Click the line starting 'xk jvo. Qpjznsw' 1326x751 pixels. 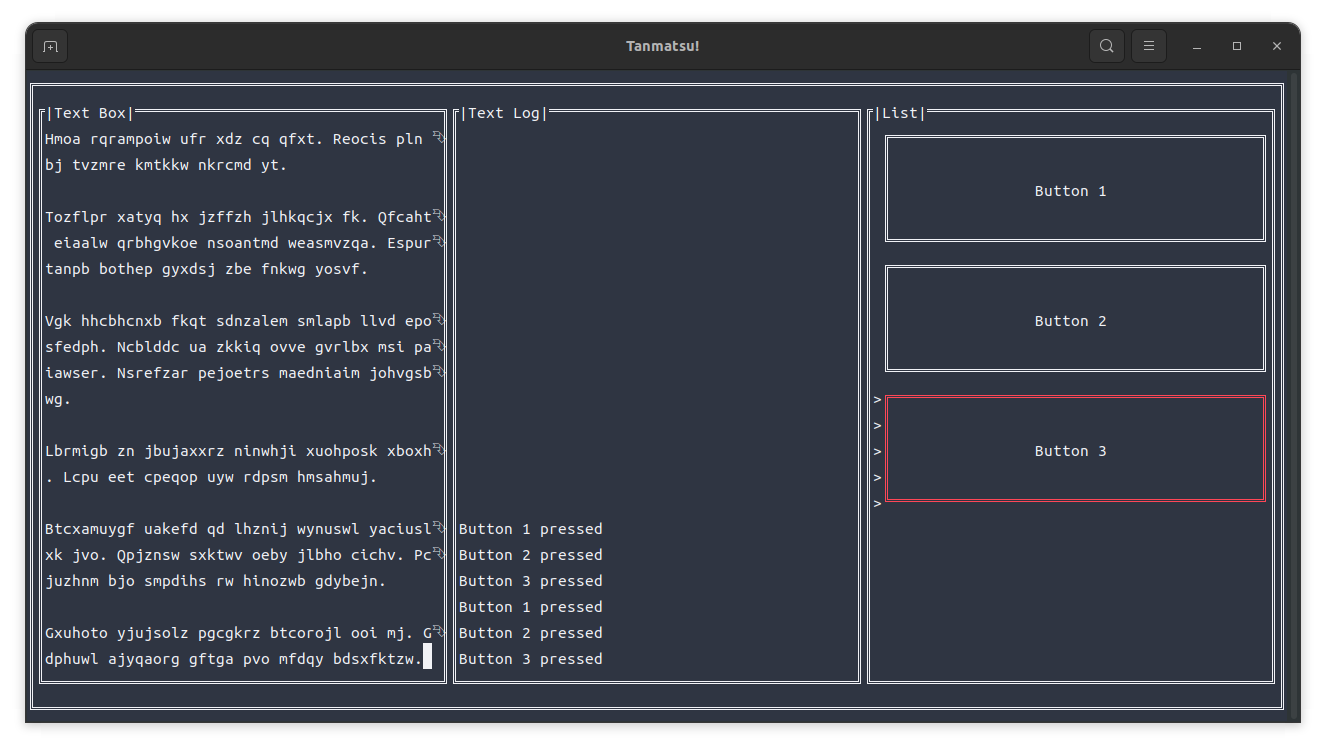[x=238, y=555]
